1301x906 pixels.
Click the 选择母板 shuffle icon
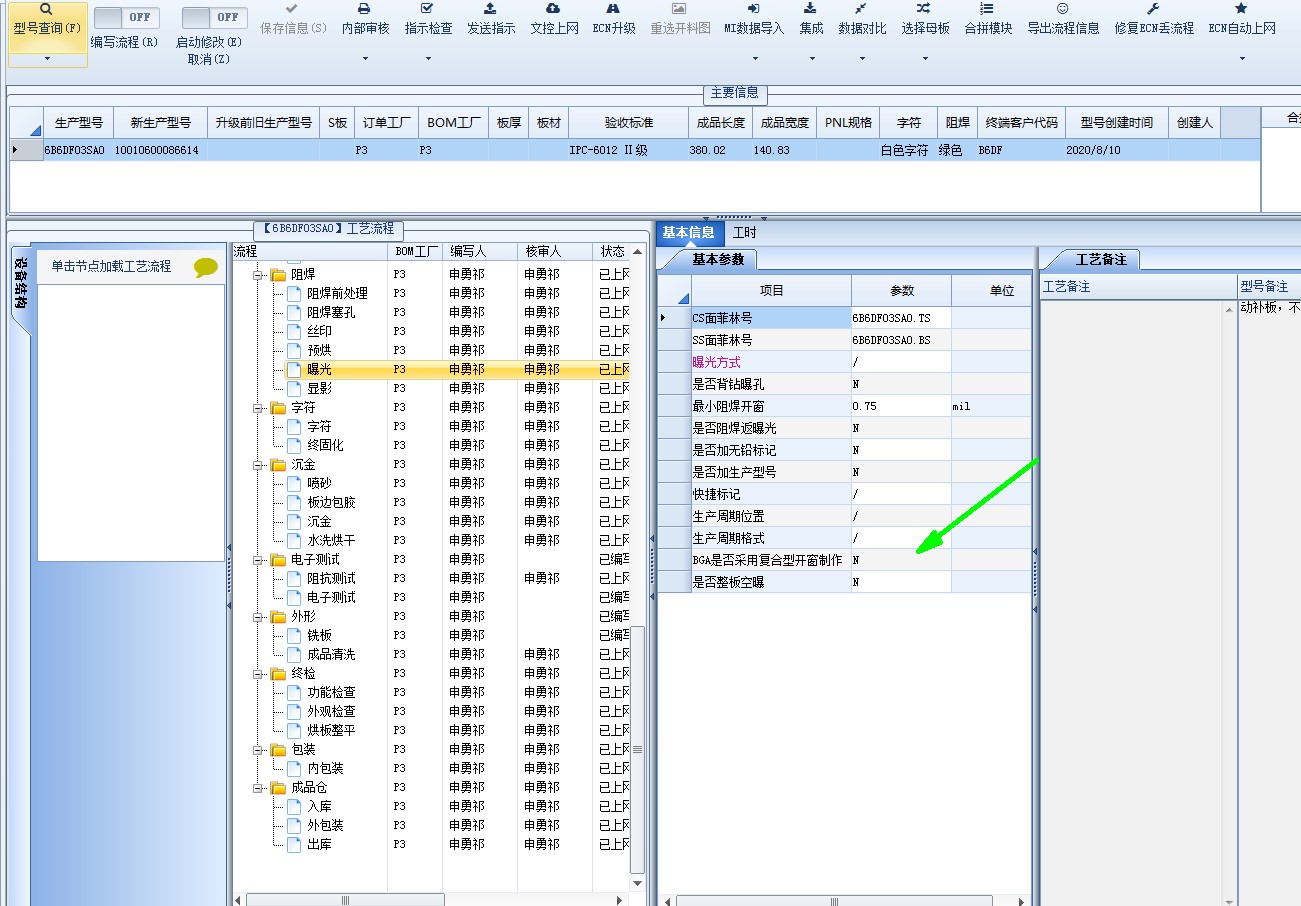tap(925, 9)
